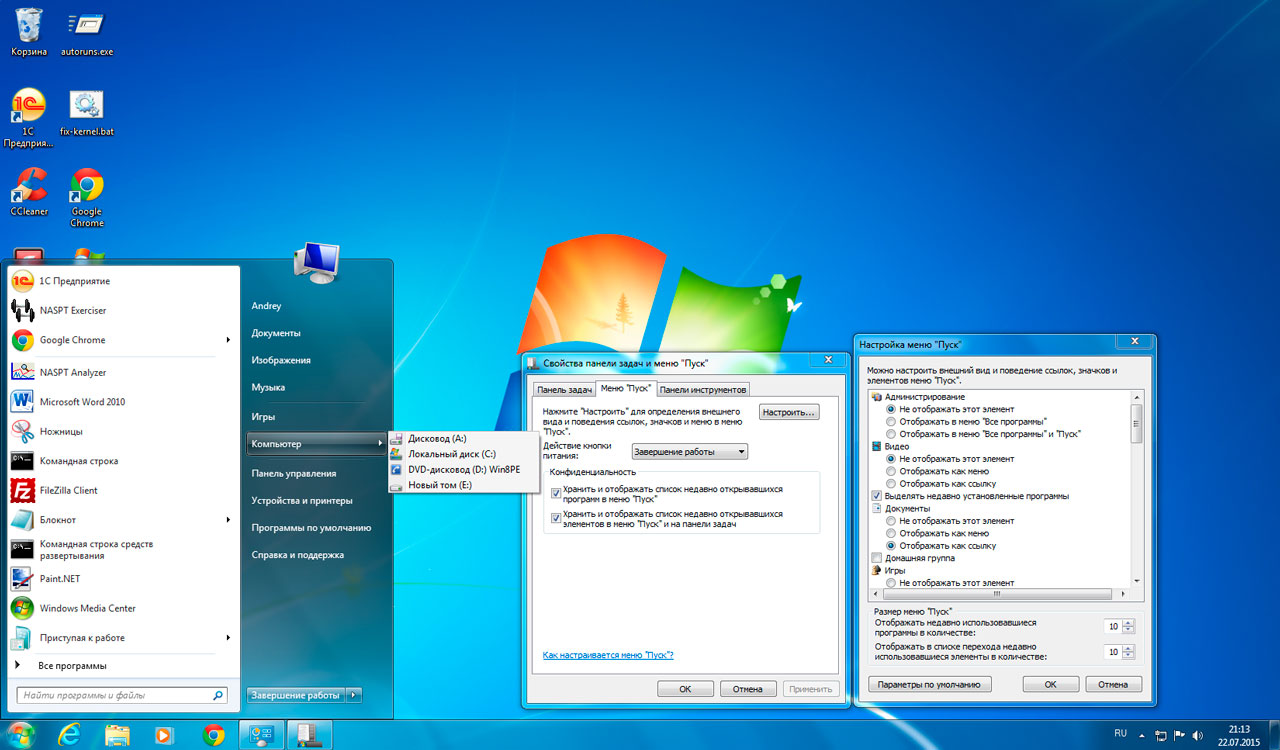Launch fix-kernel.bat desktop icon
1280x750 pixels.
coord(86,106)
